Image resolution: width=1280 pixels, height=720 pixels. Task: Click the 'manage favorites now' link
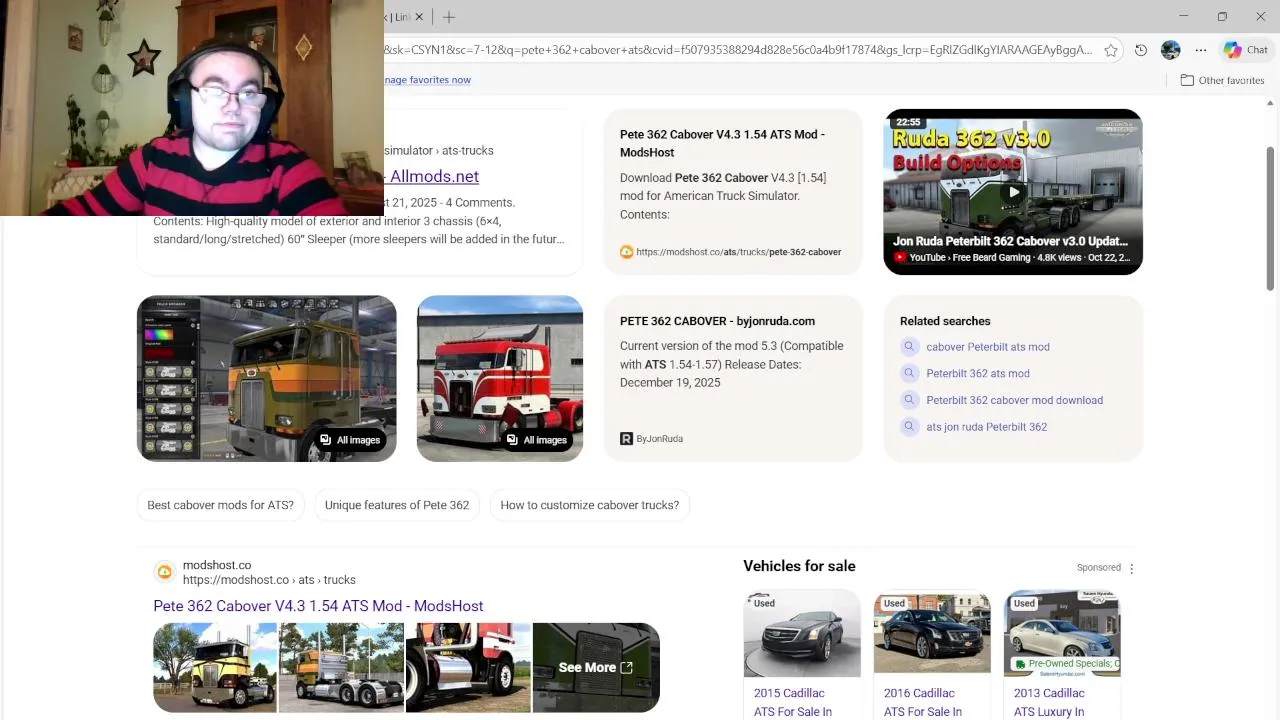tap(427, 80)
